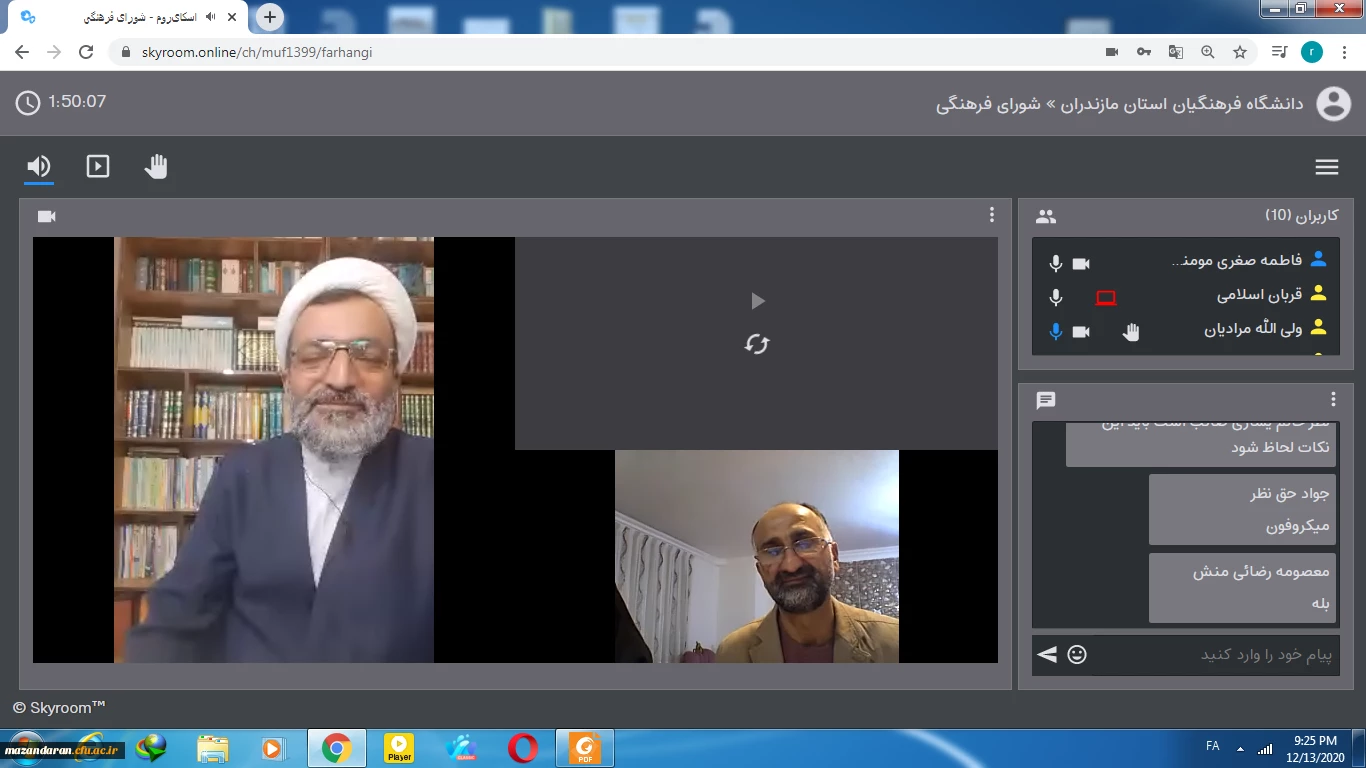
Task: Open the chat panel three-dot options
Action: (x=1333, y=400)
